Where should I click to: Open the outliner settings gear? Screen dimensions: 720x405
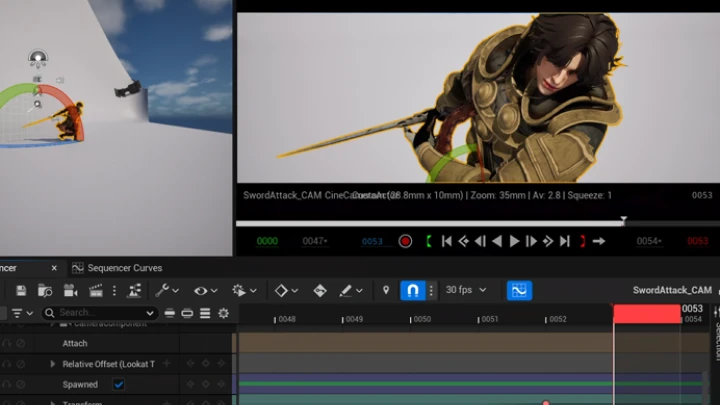(223, 313)
